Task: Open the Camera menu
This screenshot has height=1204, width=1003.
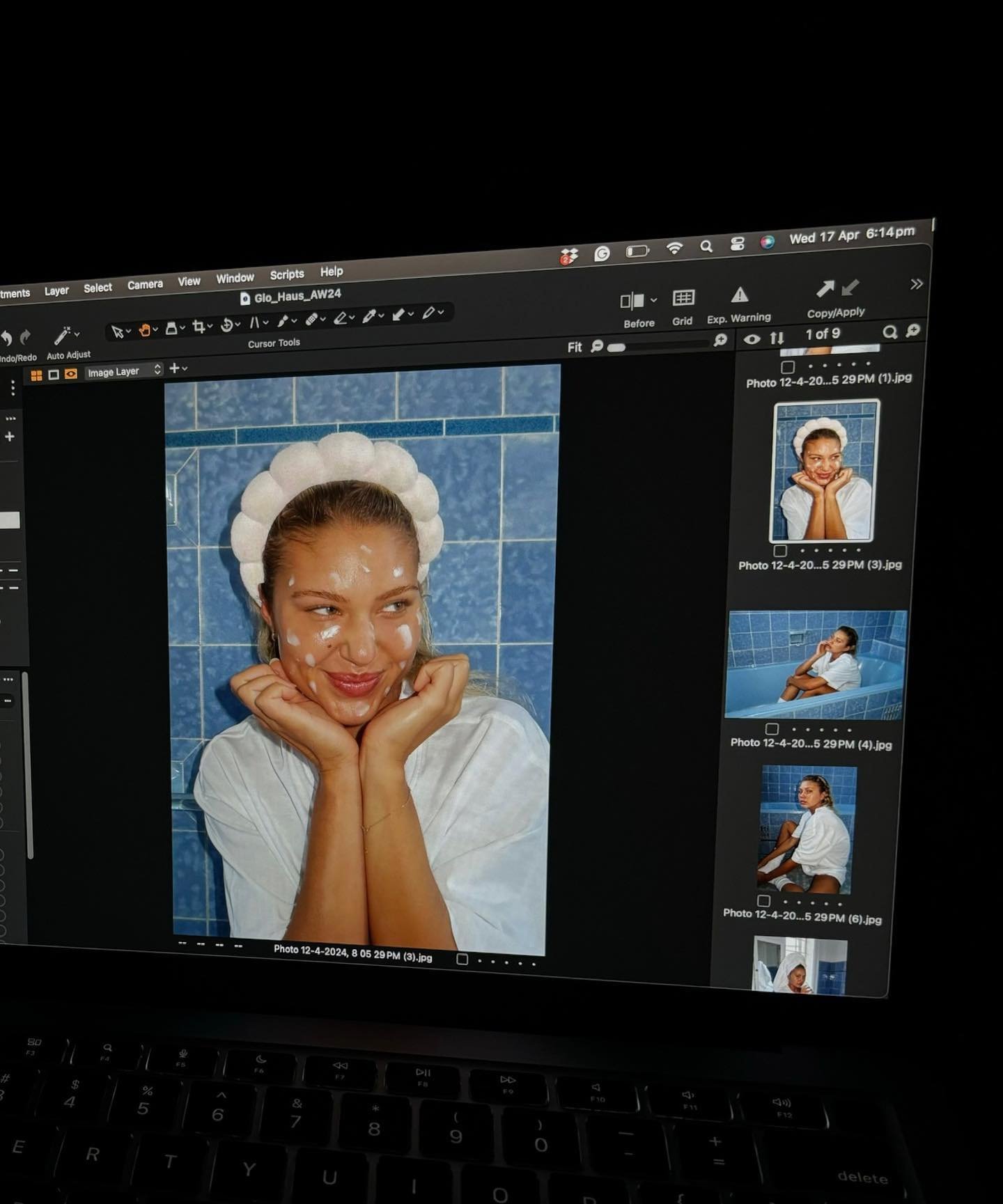Action: pos(145,284)
